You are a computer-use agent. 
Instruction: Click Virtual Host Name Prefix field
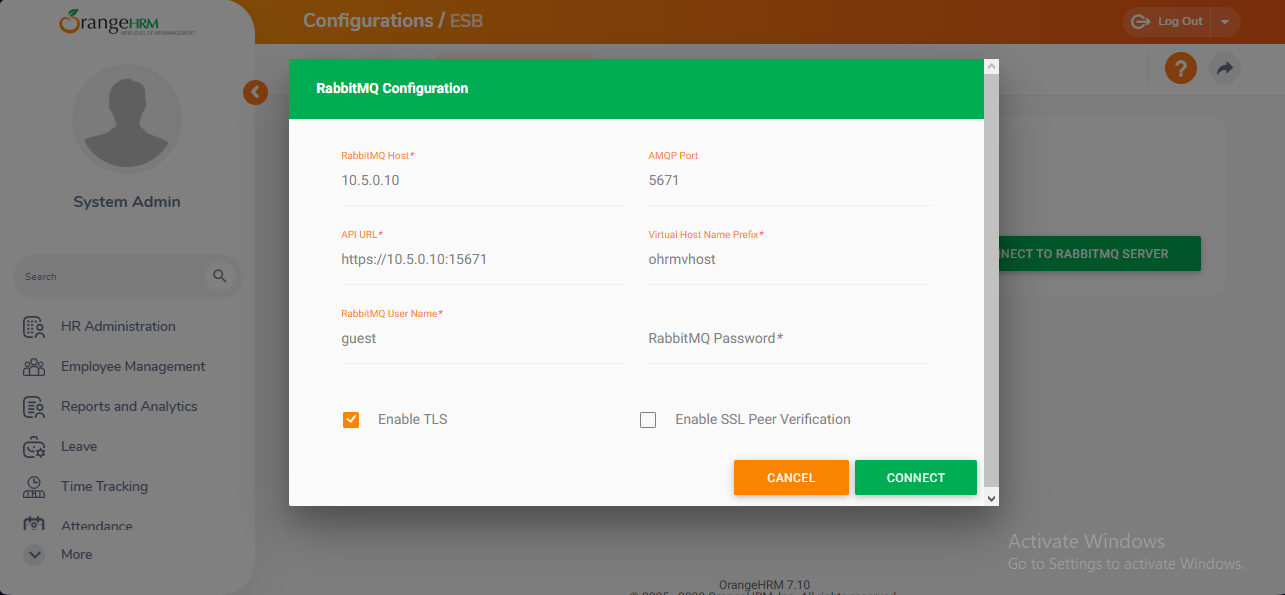790,259
